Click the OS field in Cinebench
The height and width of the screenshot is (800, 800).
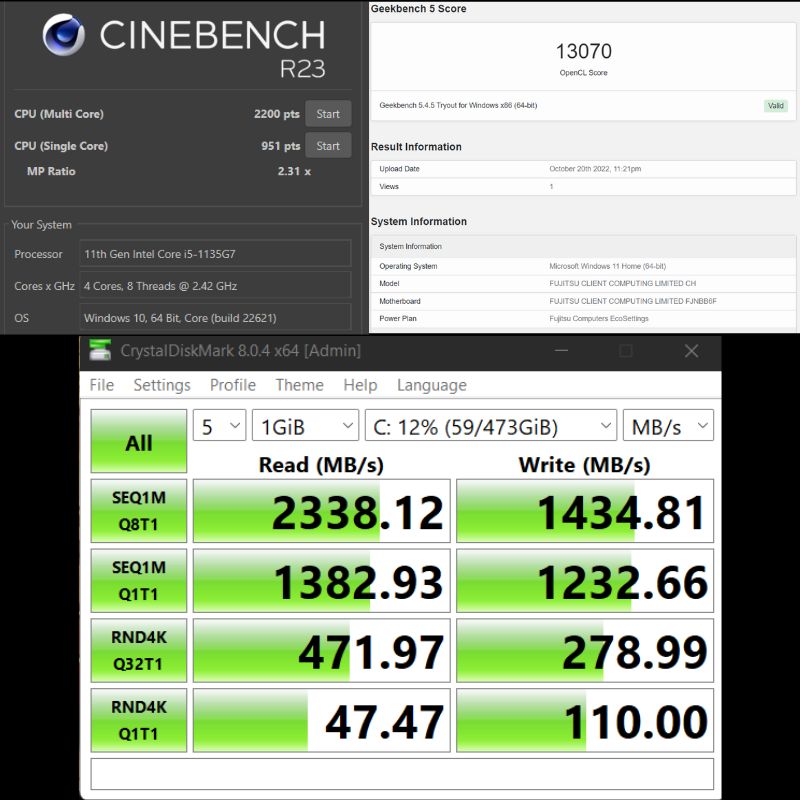[215, 318]
